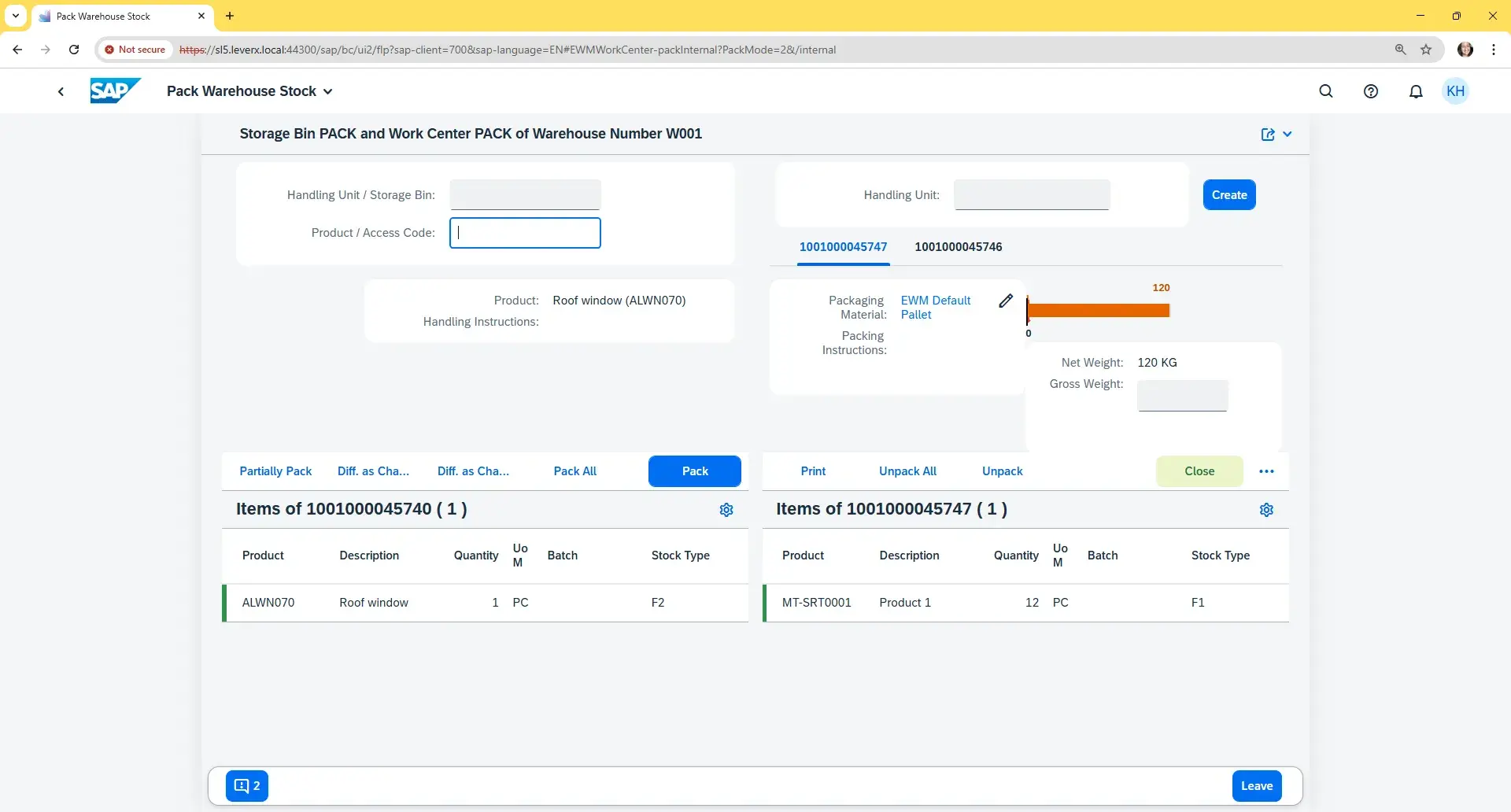Click the Create button

(1229, 195)
